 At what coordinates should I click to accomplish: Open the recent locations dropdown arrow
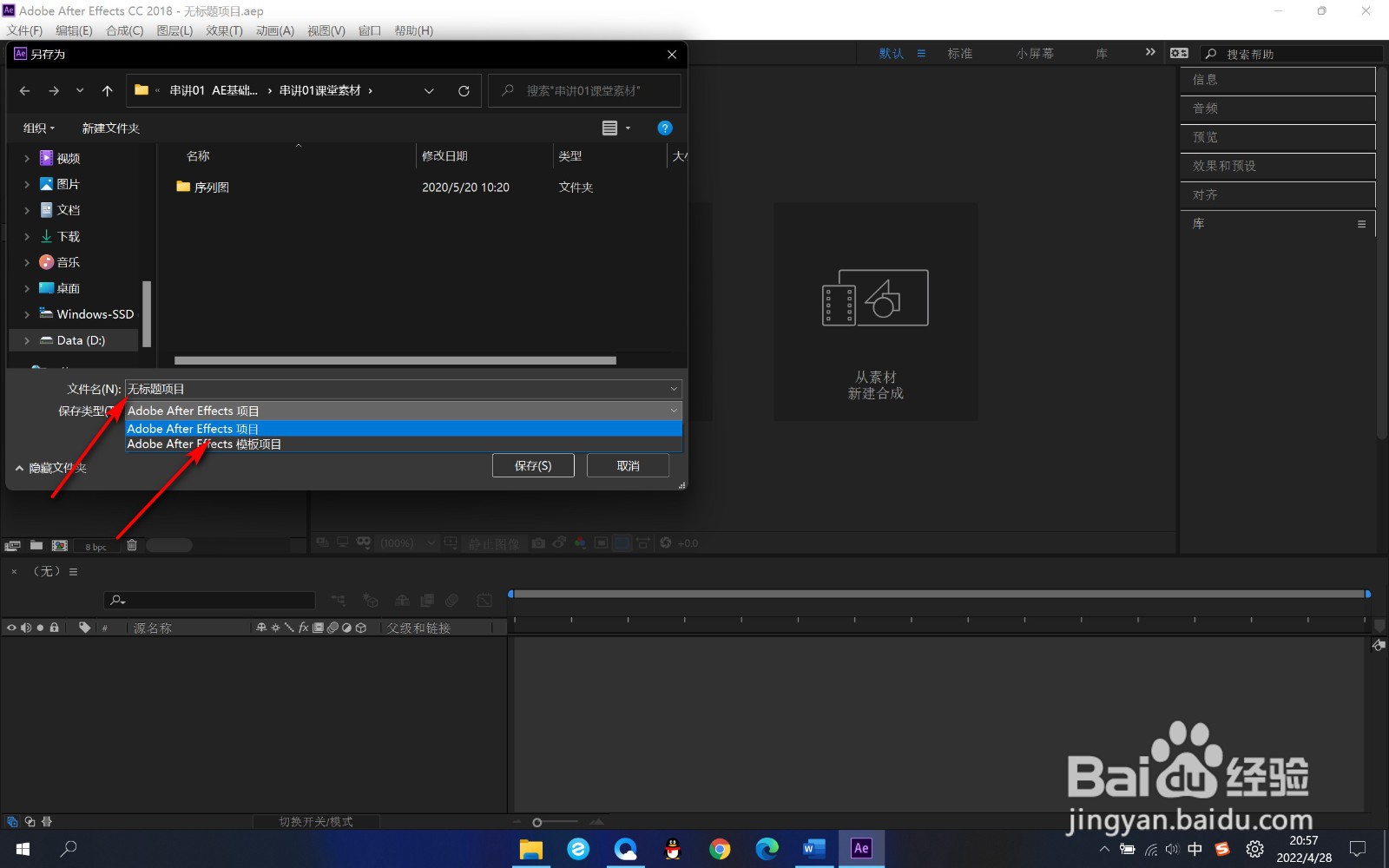80,90
